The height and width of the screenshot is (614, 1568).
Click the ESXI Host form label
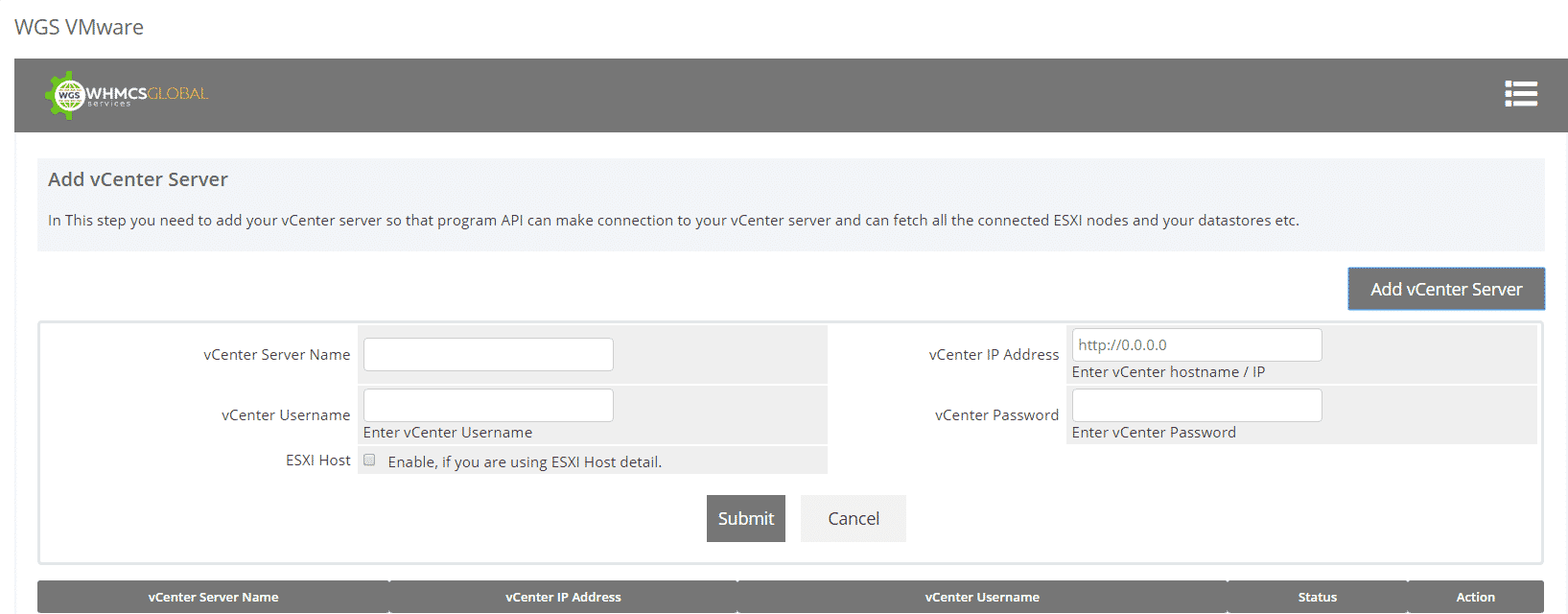pos(317,460)
